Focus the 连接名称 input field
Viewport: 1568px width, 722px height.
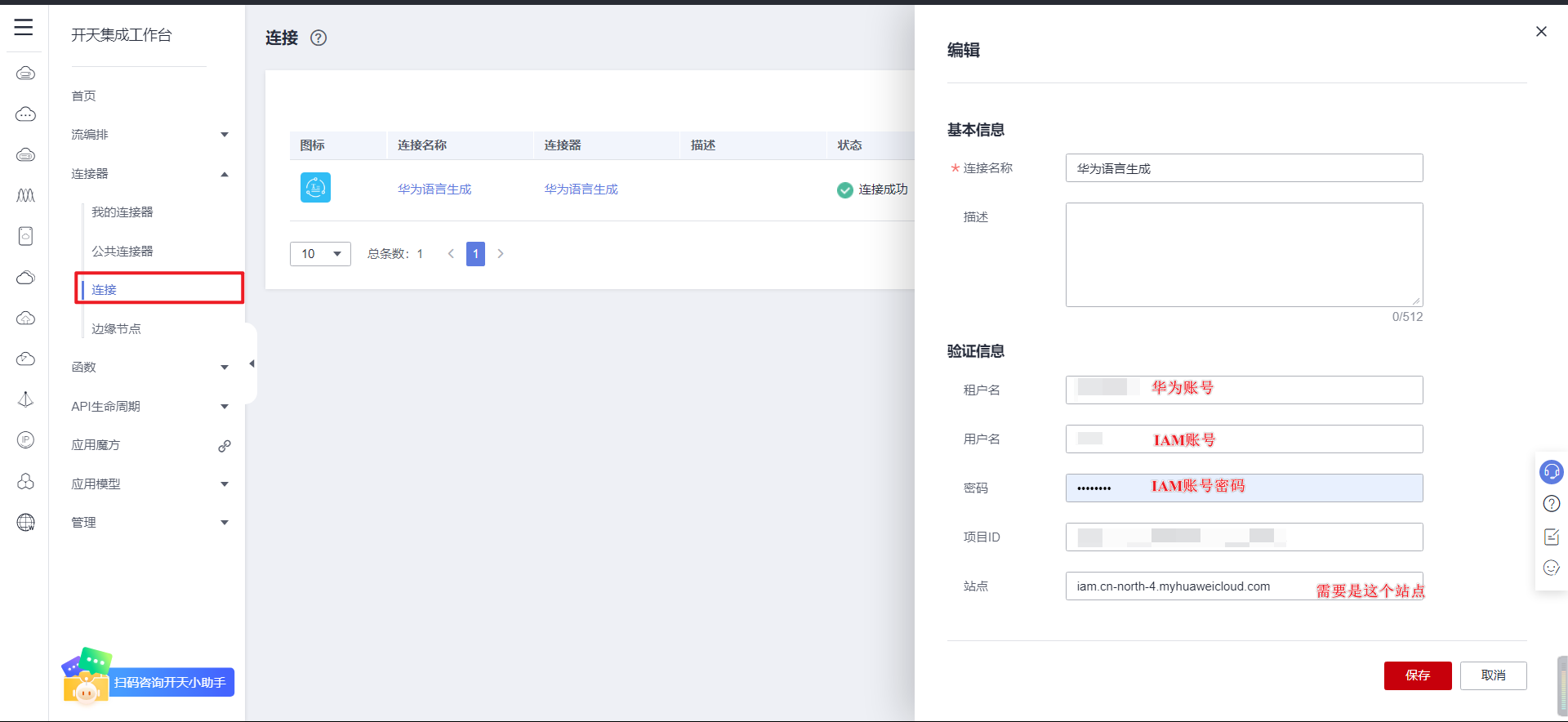[x=1244, y=168]
